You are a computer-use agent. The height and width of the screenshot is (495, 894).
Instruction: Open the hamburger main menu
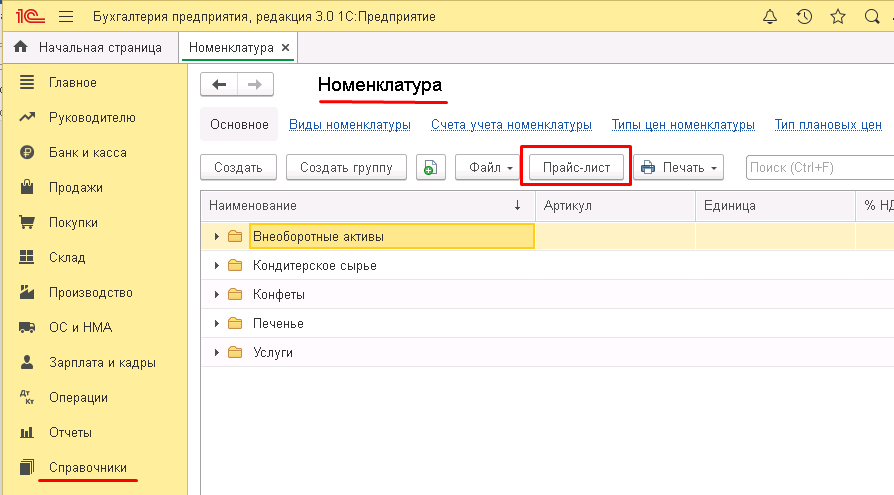pos(66,17)
